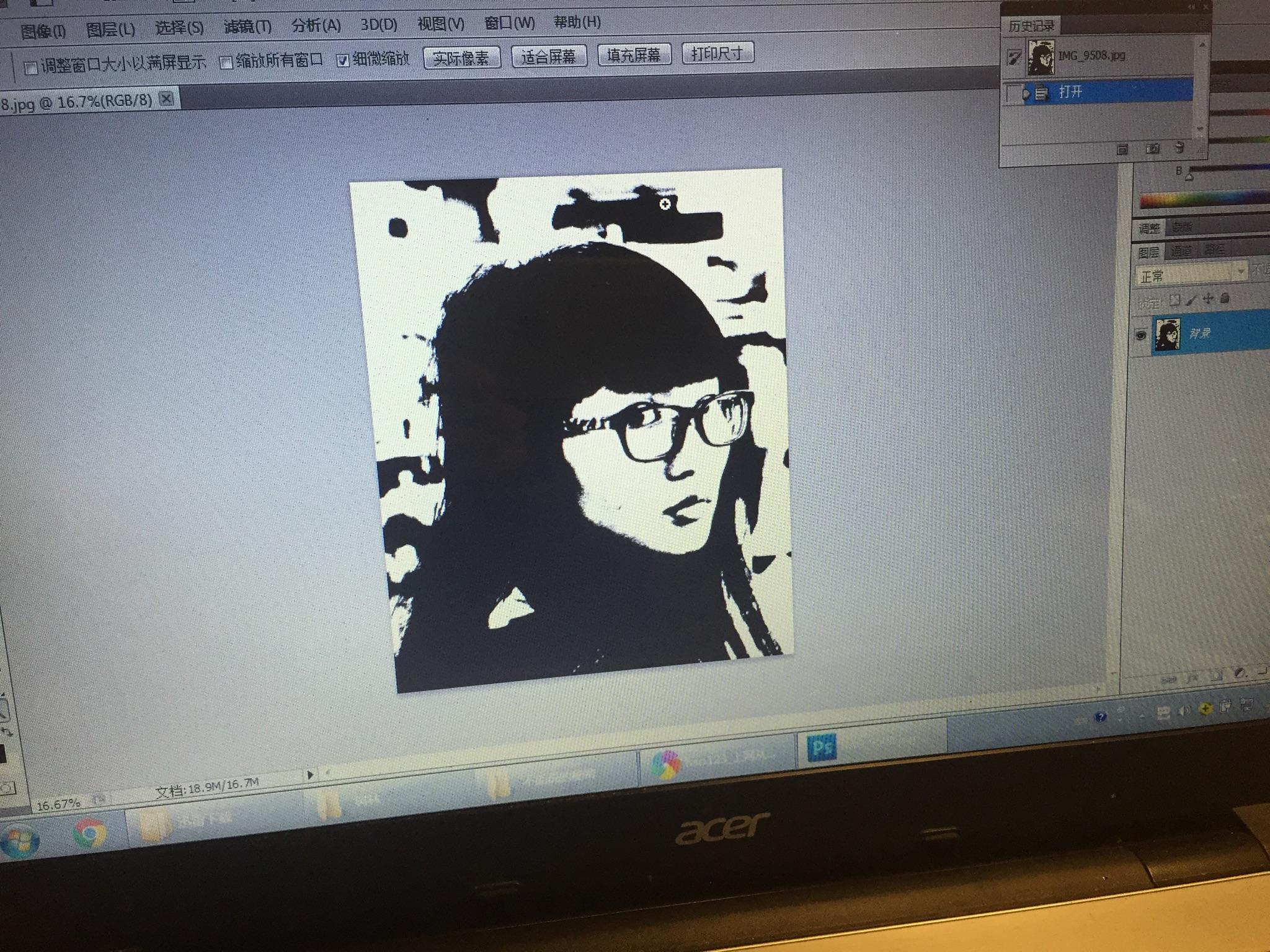
Task: Enable 缩放所有窗口 checkbox
Action: pos(226,62)
